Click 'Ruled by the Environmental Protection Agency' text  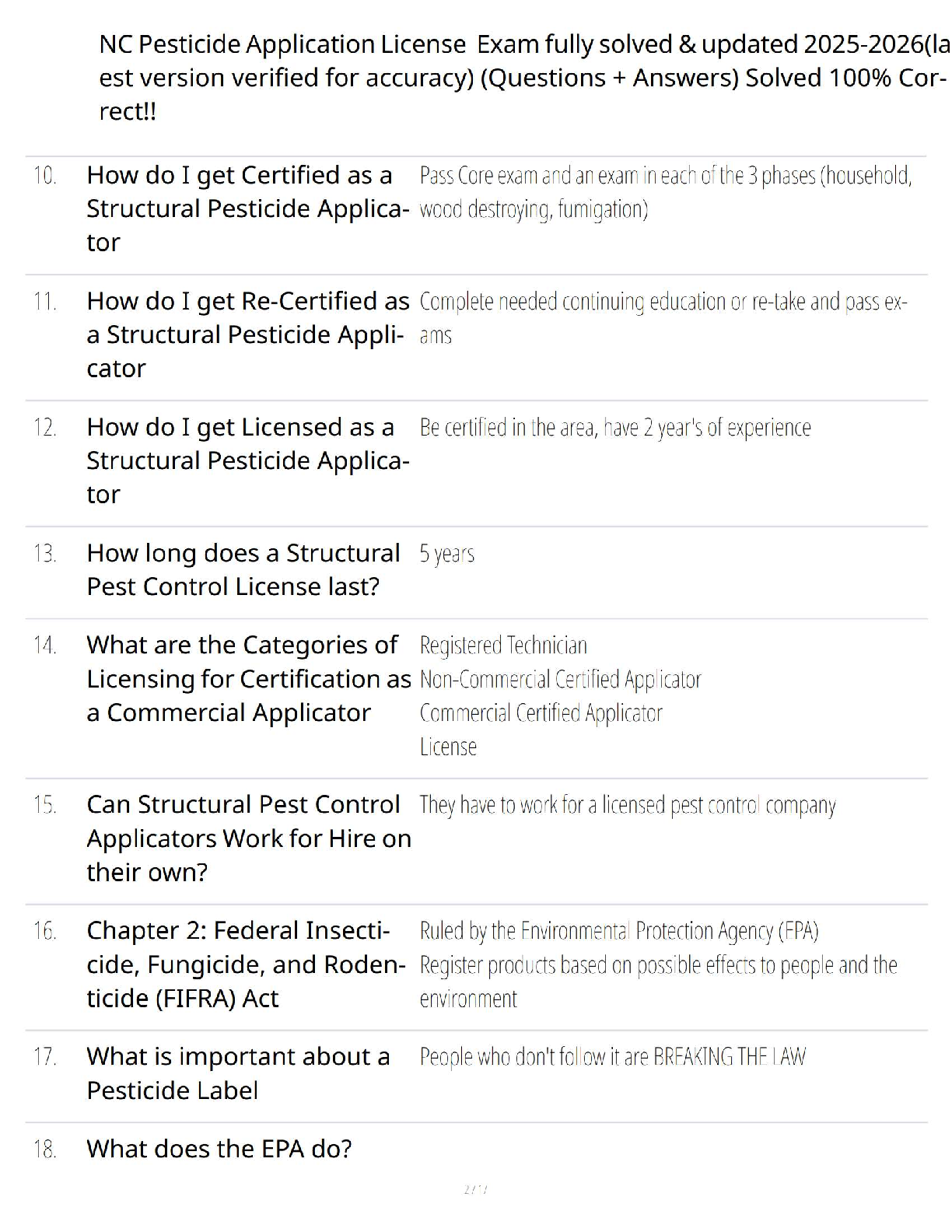pyautogui.click(x=618, y=931)
